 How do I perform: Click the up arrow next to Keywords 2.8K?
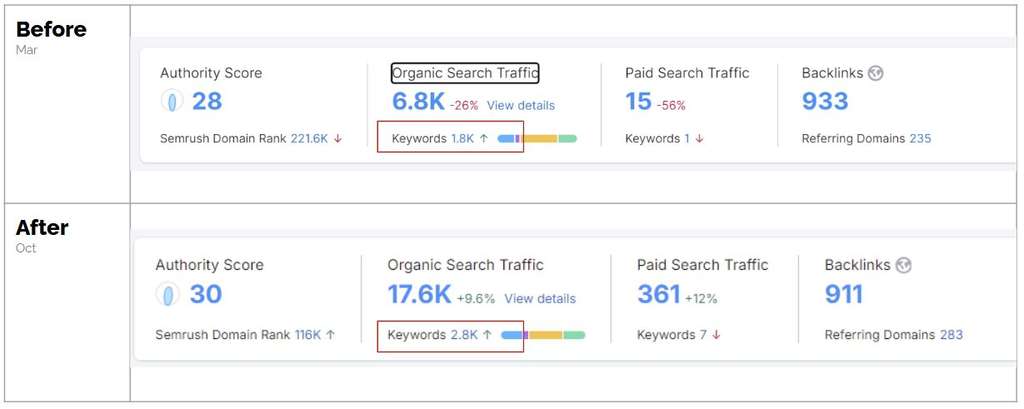click(x=488, y=335)
